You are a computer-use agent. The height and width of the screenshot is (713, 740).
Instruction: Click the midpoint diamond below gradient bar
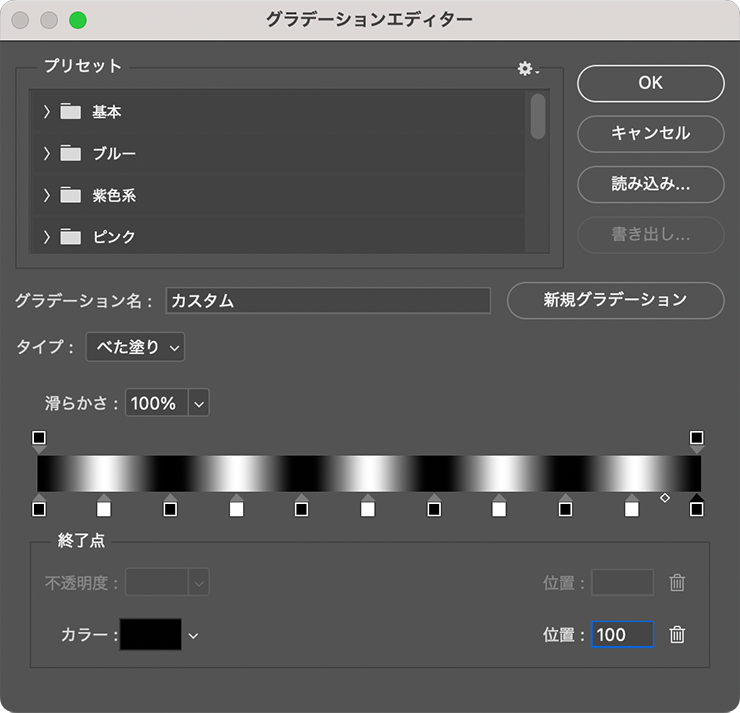pos(665,497)
